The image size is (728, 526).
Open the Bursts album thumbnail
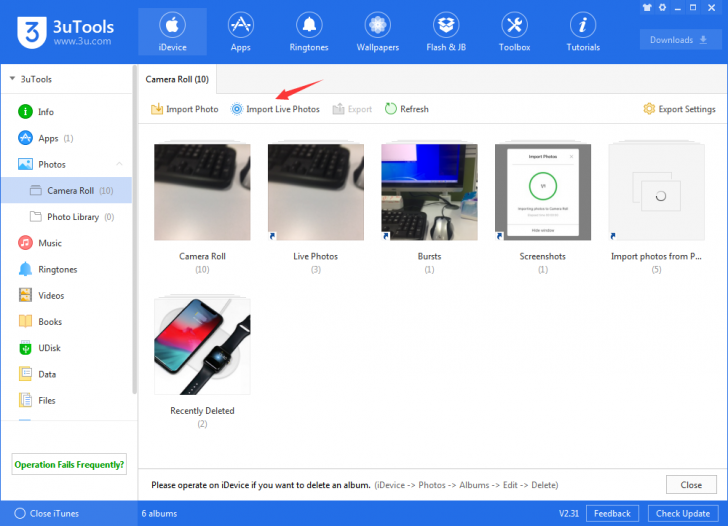point(429,192)
